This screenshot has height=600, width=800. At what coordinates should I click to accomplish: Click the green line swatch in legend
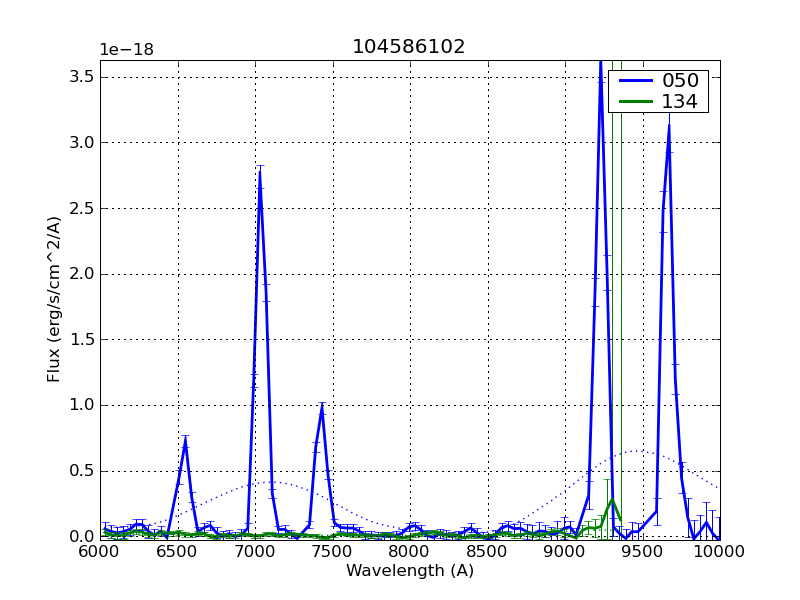click(633, 101)
